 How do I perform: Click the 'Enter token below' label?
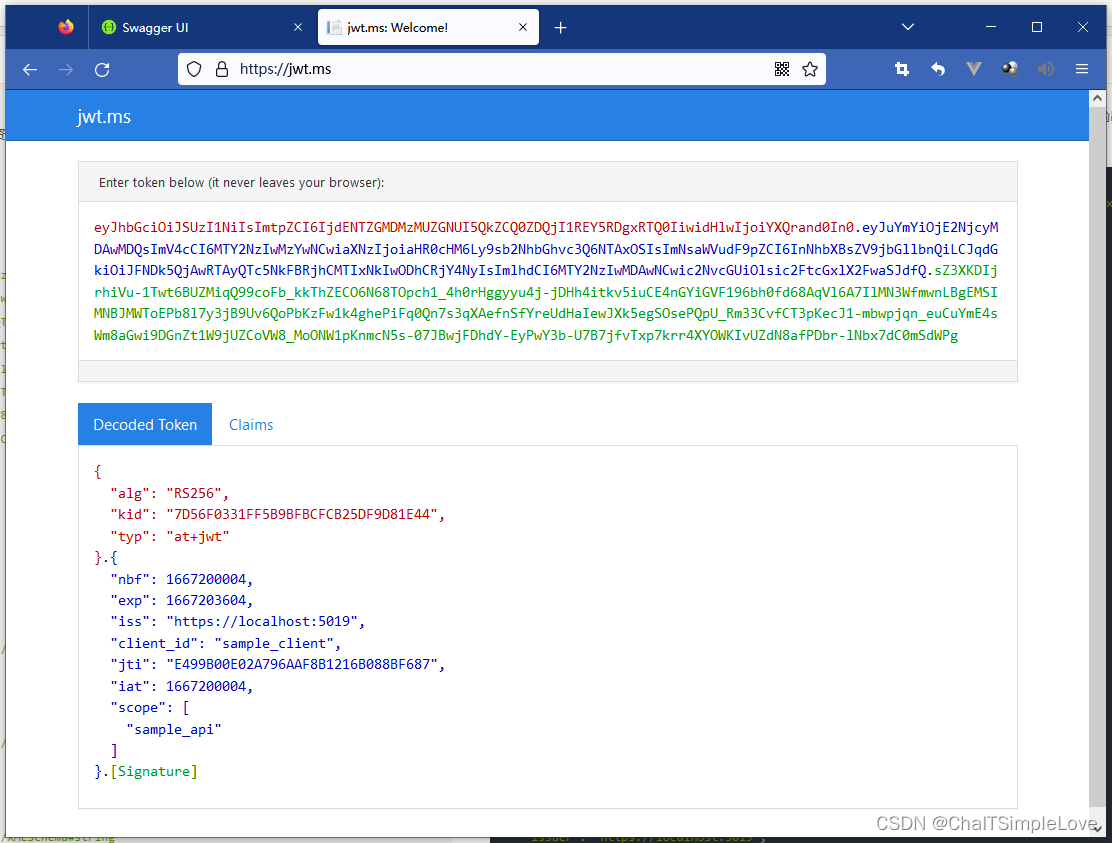pyautogui.click(x=242, y=182)
